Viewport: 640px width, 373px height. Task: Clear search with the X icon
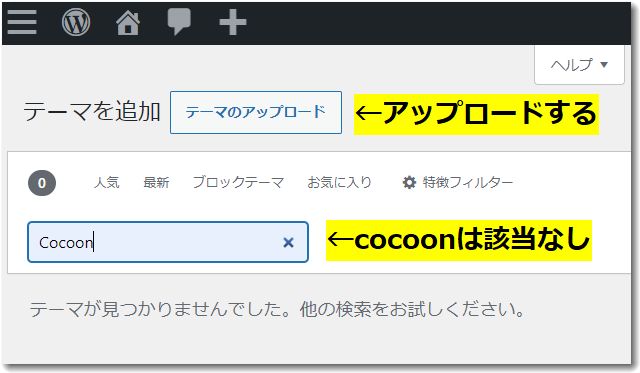click(x=288, y=242)
